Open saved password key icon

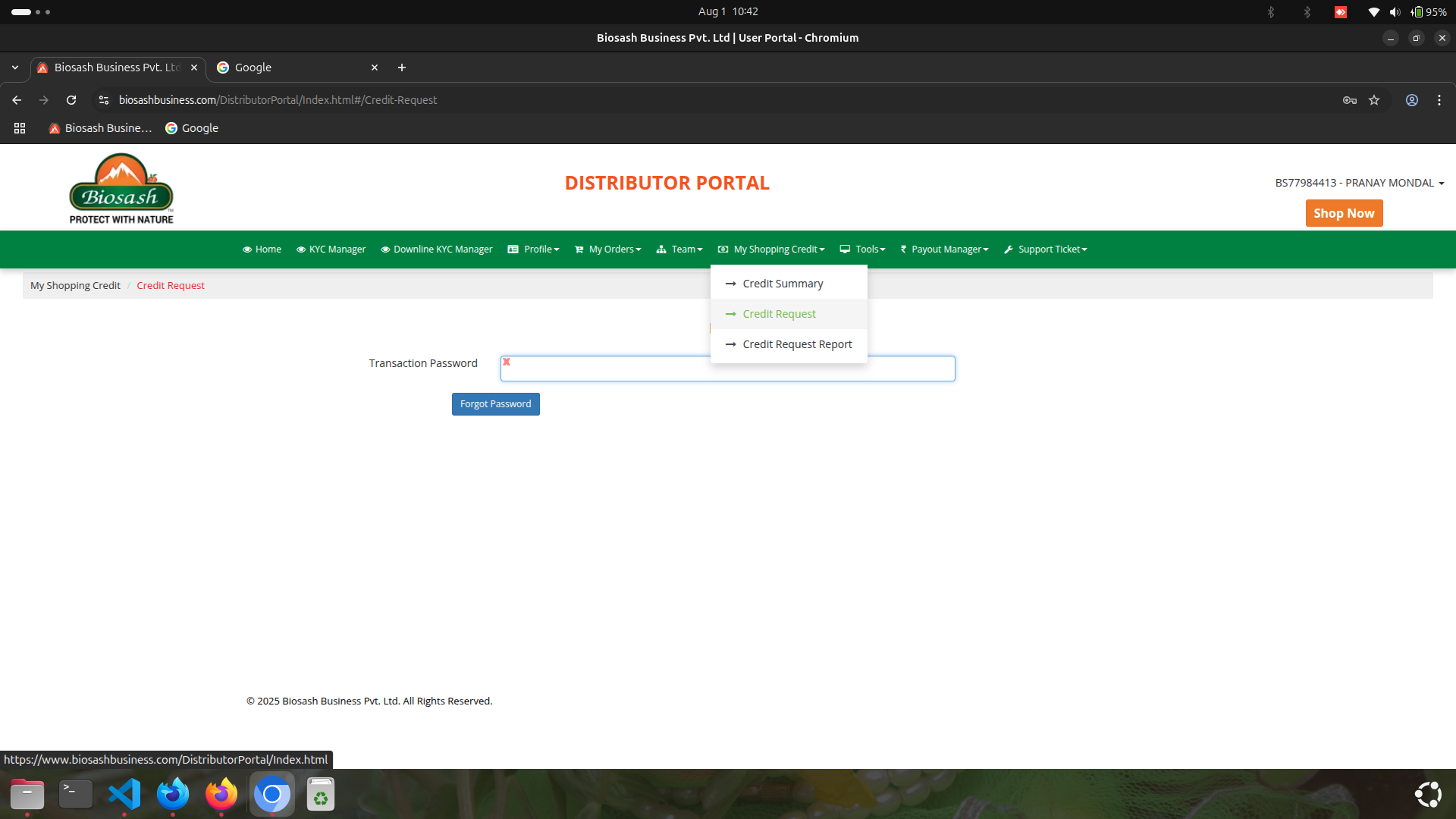coord(1349,100)
